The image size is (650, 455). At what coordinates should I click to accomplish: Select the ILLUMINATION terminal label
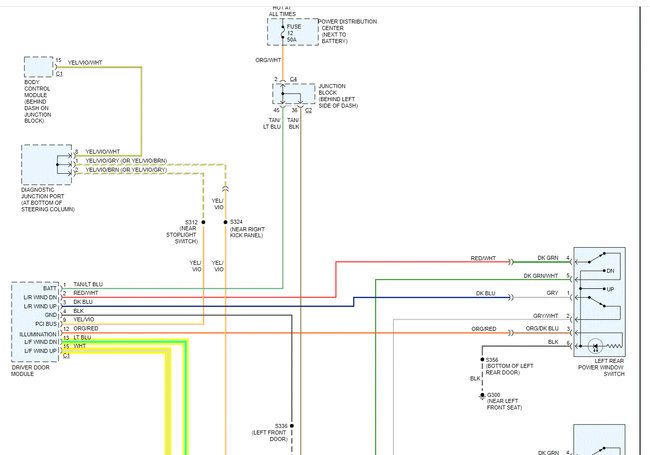(x=38, y=334)
